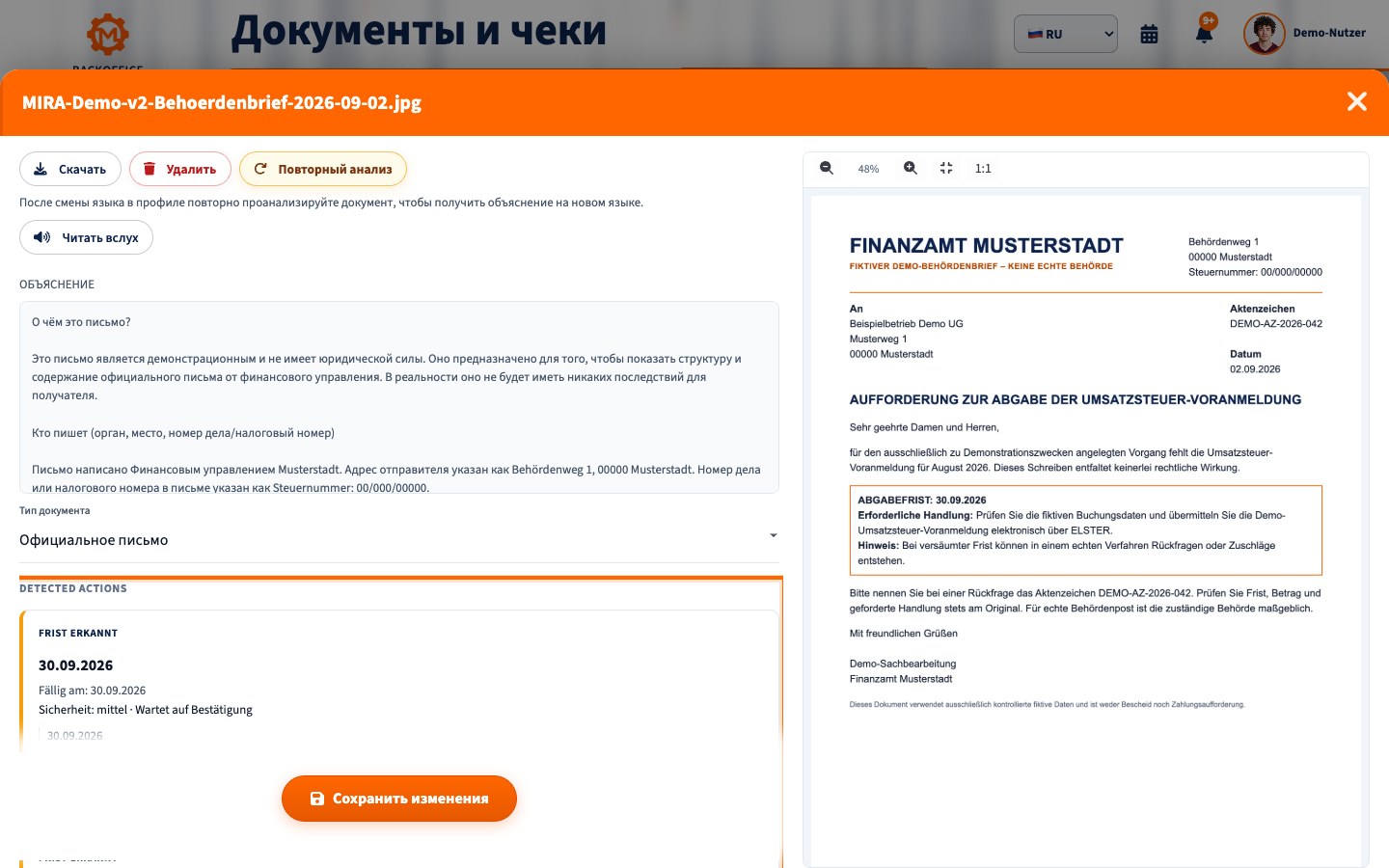The height and width of the screenshot is (868, 1389).
Task: Click the 48% zoom level value
Action: [x=868, y=169]
